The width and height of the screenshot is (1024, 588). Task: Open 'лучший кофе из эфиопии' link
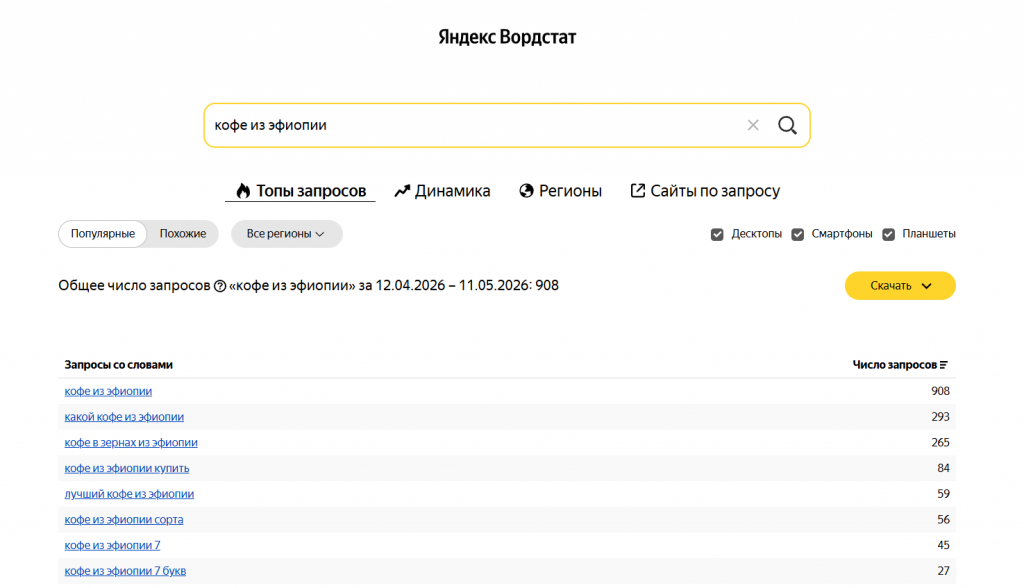point(129,494)
